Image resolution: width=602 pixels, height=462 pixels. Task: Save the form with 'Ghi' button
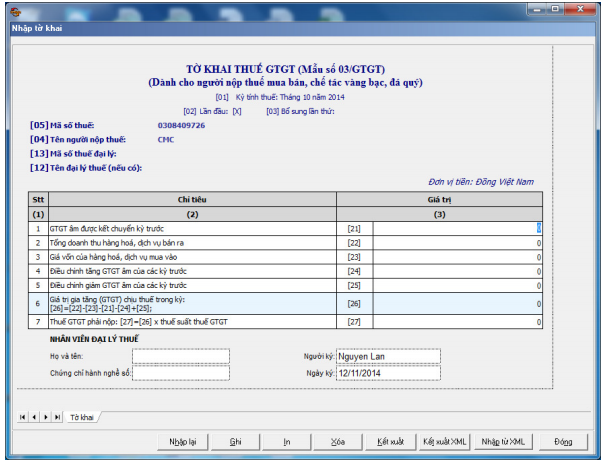click(236, 440)
